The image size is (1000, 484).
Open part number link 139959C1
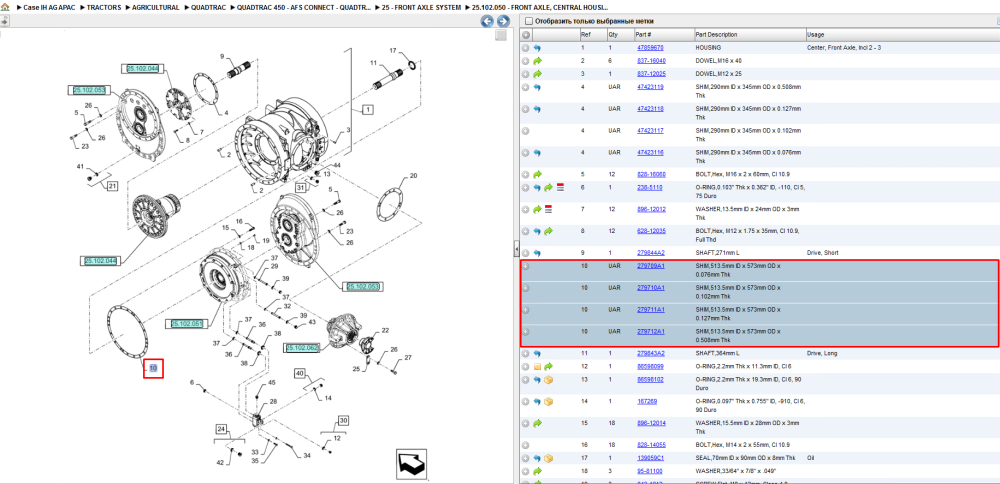(x=650, y=458)
